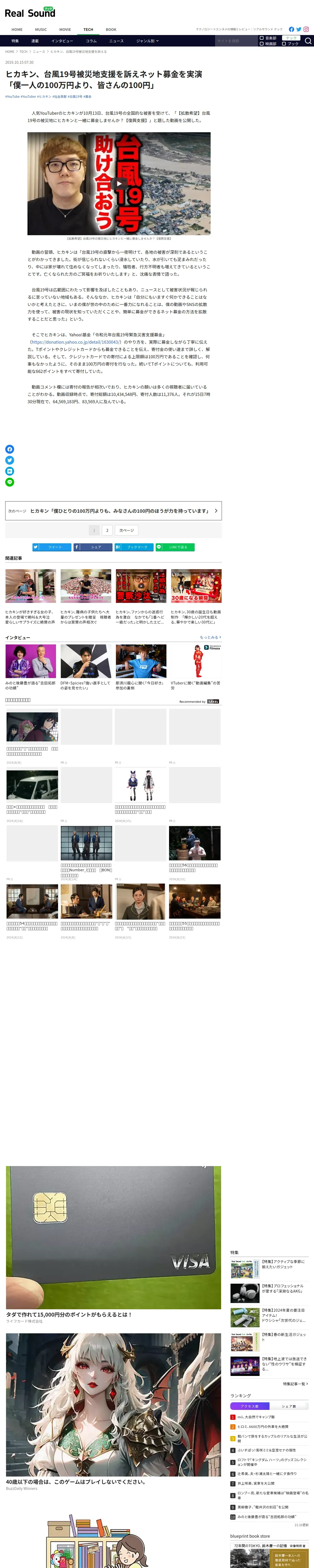Click the HOME breadcrumb link
The width and height of the screenshot is (314, 1568).
click(x=10, y=52)
